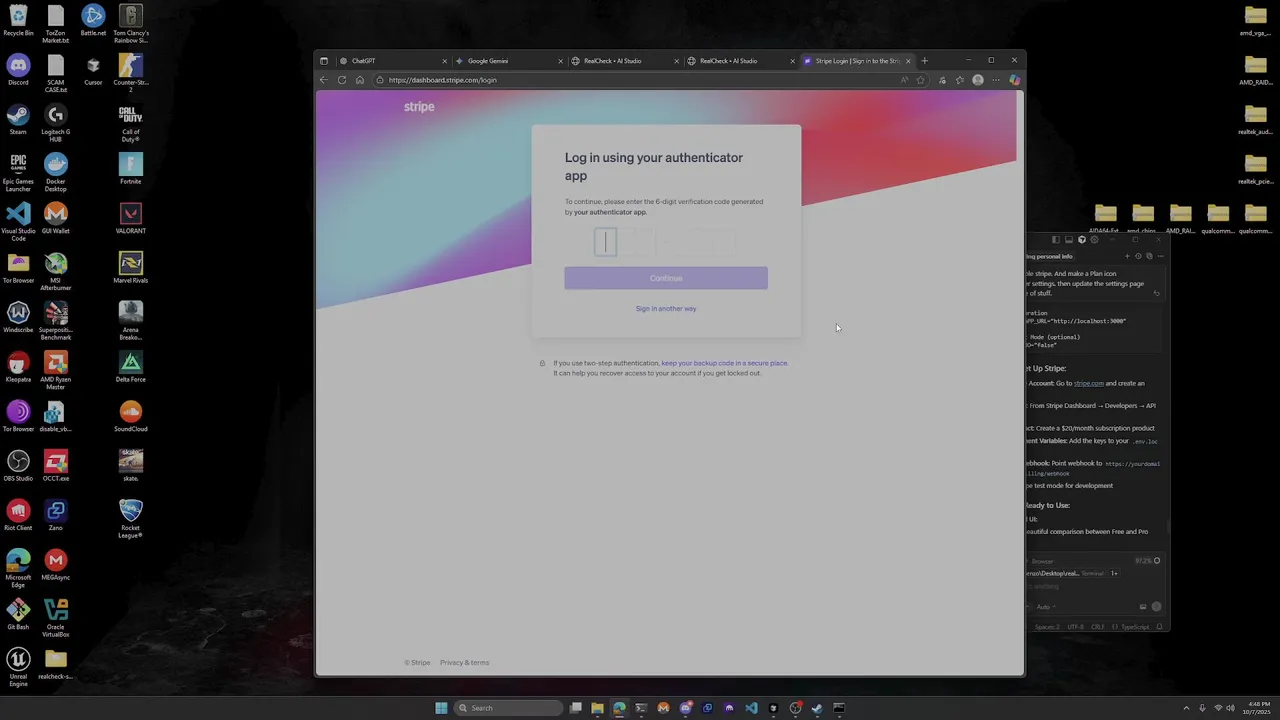
Task: Open browser profile avatar
Action: point(978,80)
